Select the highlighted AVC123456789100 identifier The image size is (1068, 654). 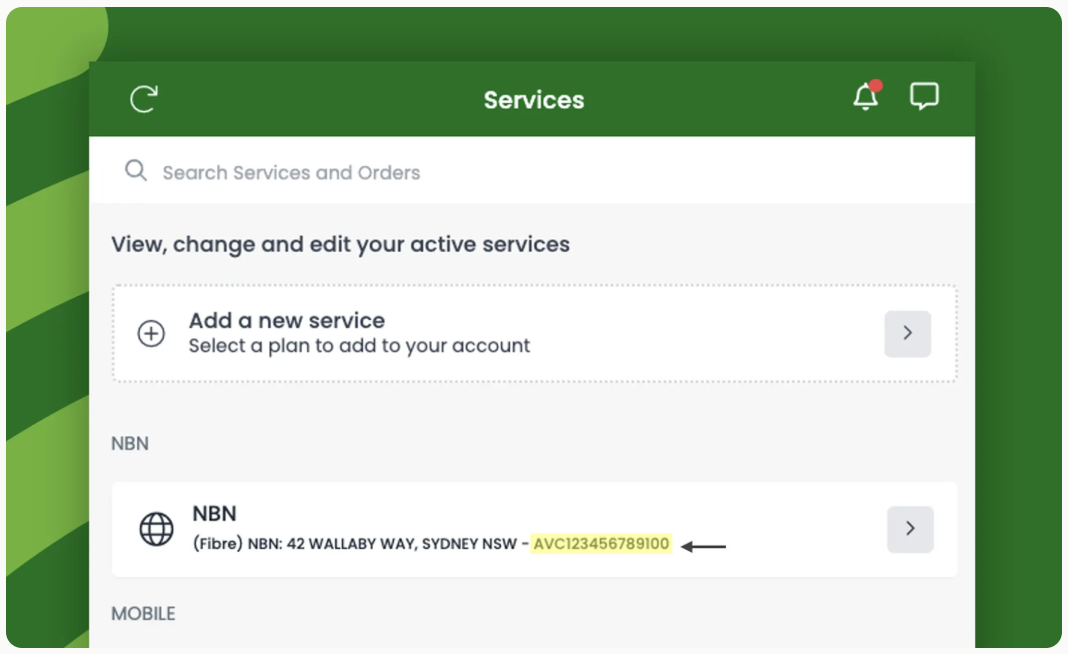600,545
